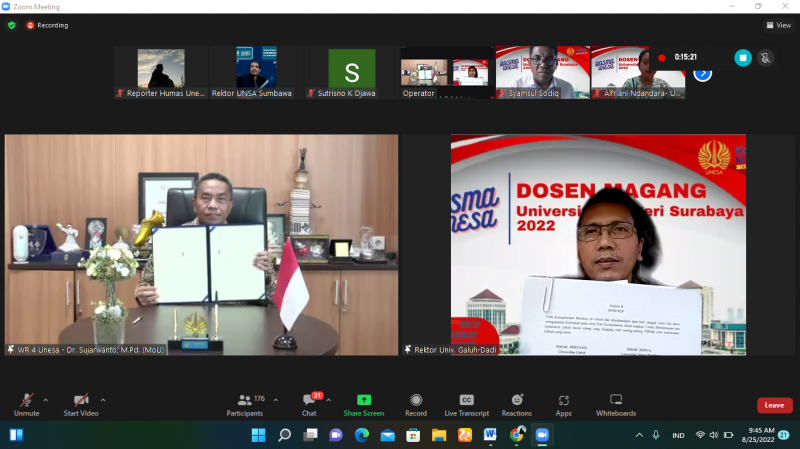Switch to Microsoft Word on taskbar

point(490,435)
